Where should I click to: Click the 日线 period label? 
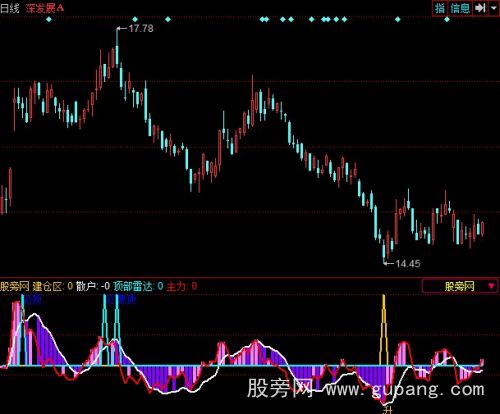[10, 8]
